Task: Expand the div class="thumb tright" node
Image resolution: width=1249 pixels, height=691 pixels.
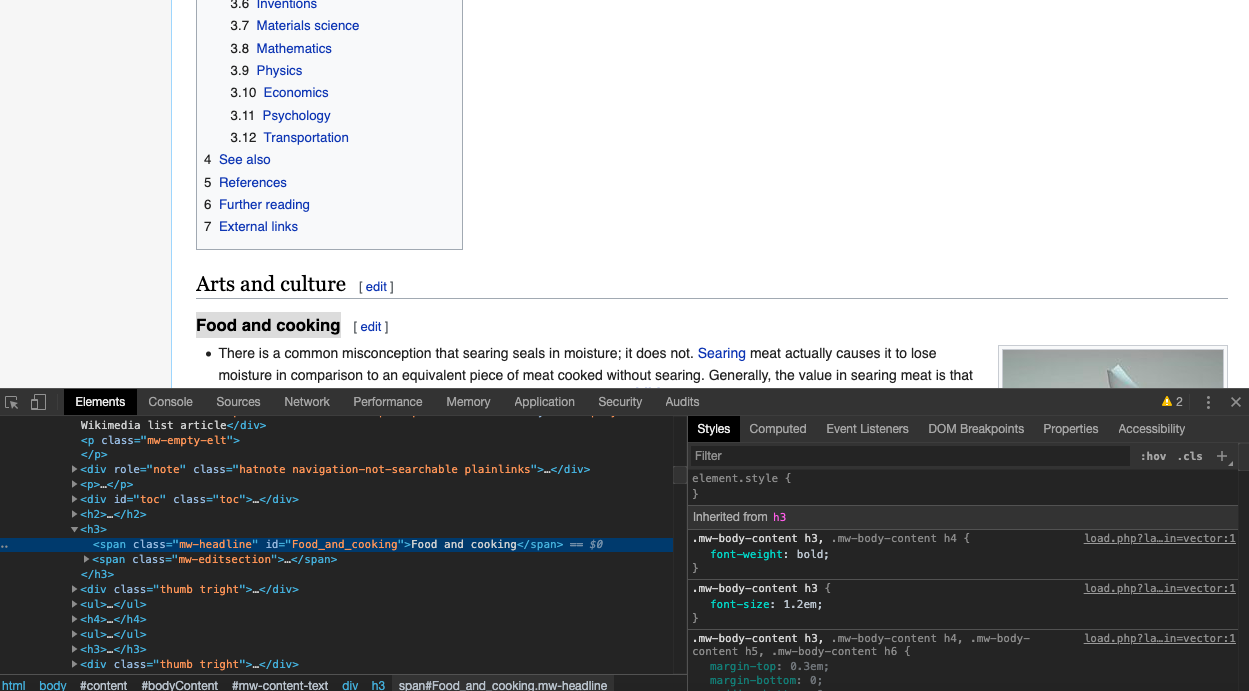Action: point(75,589)
